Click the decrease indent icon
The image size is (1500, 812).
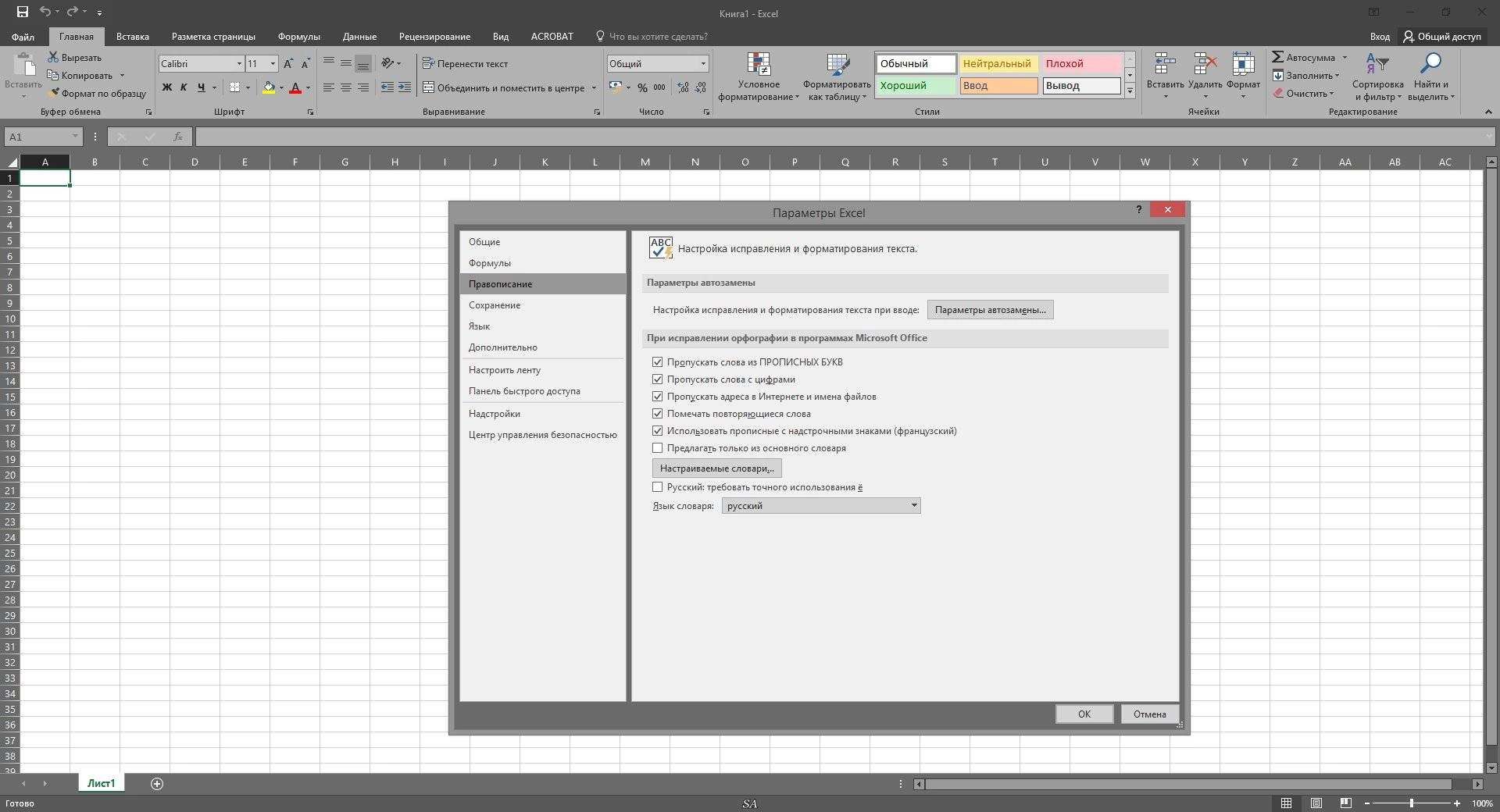click(387, 87)
